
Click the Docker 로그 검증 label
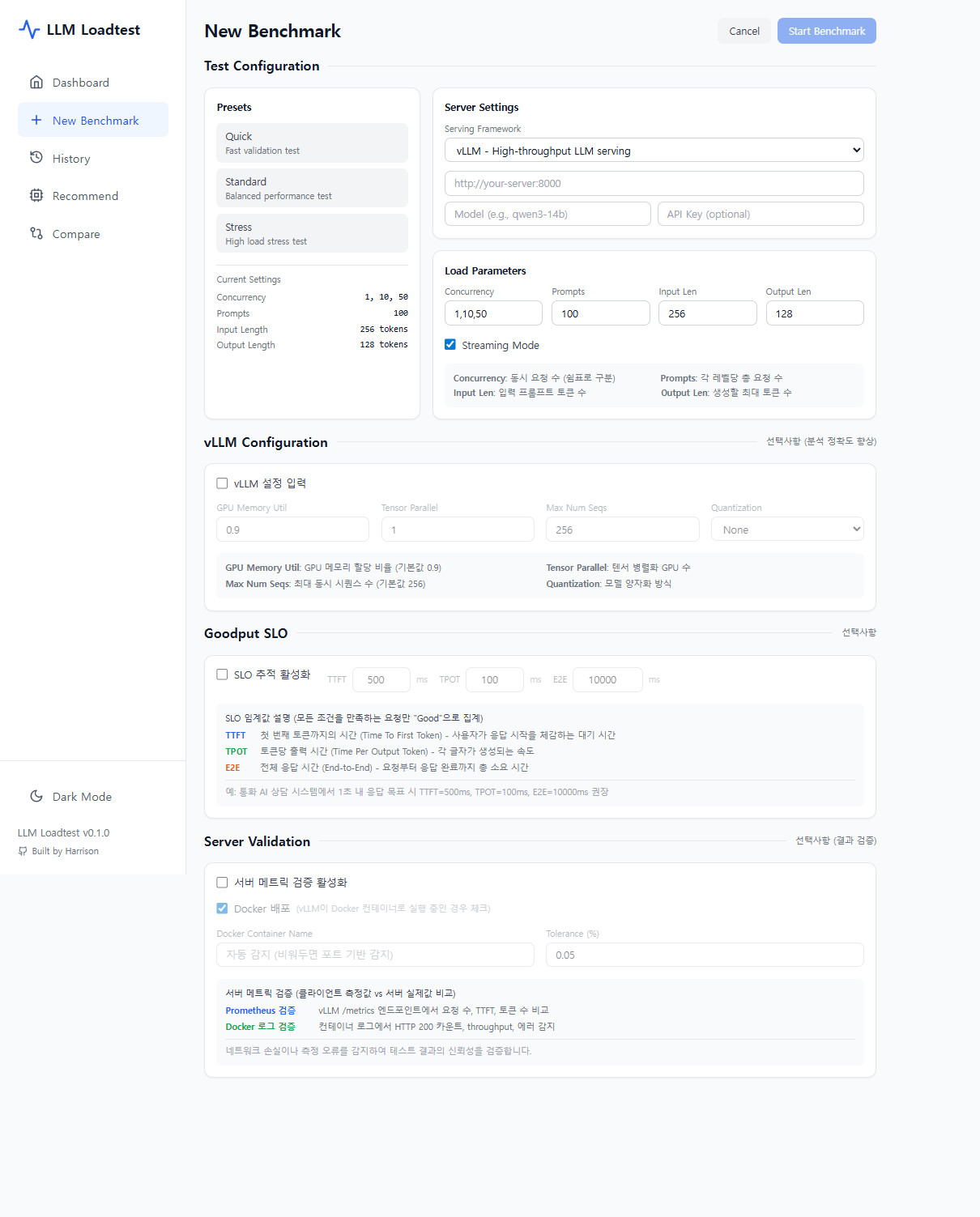[x=261, y=1027]
